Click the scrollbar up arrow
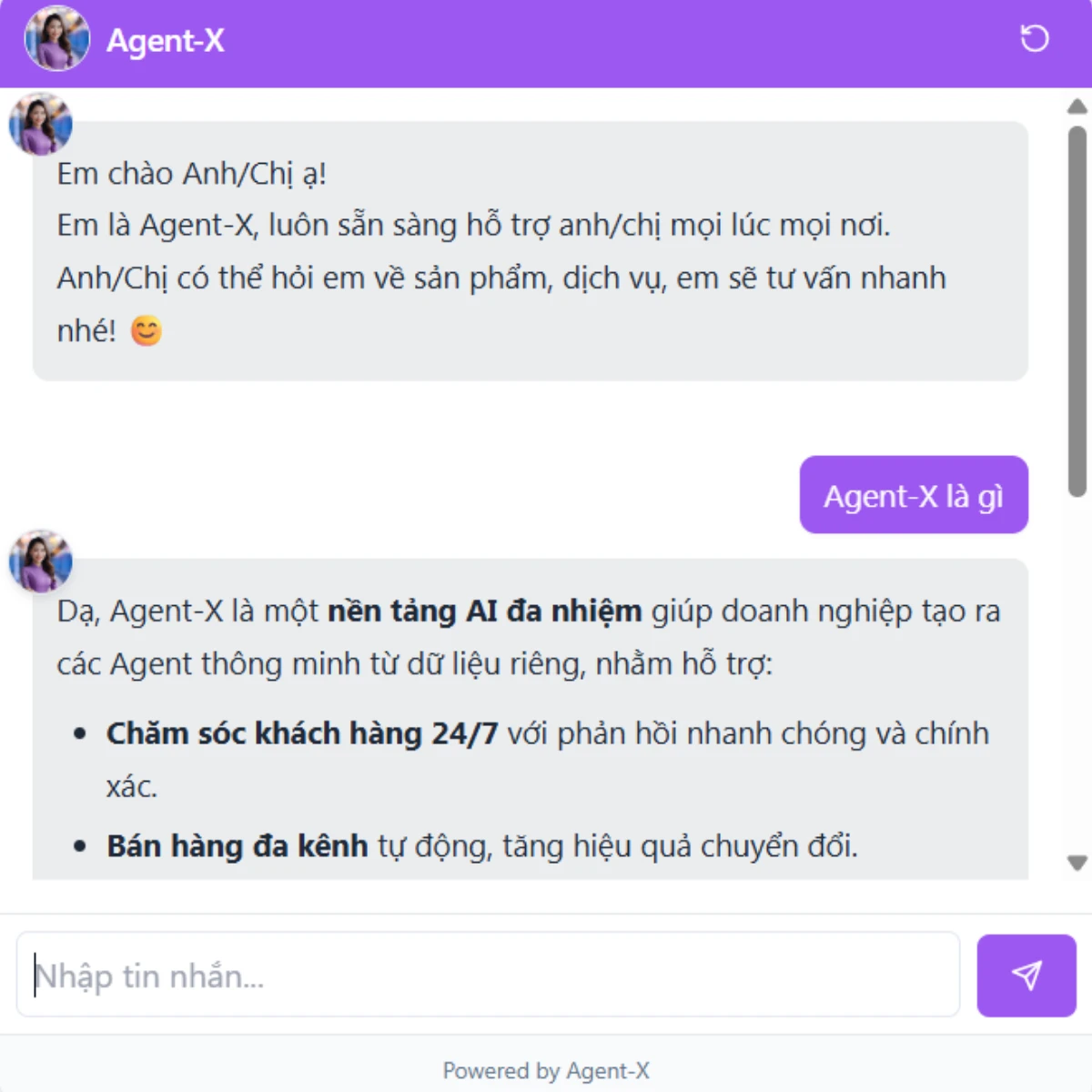The height and width of the screenshot is (1092, 1092). 1077,106
